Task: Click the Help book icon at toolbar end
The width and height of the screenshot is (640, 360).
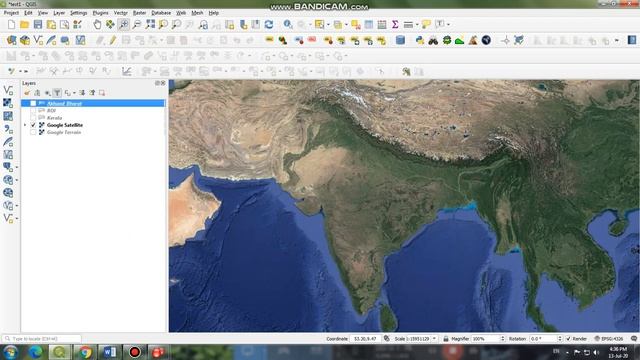Action: pos(632,40)
